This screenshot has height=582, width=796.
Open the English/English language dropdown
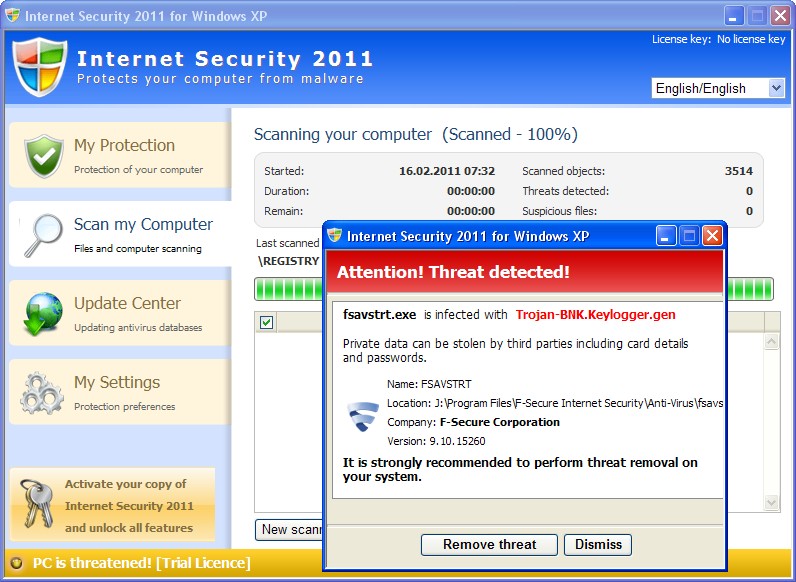click(x=718, y=88)
